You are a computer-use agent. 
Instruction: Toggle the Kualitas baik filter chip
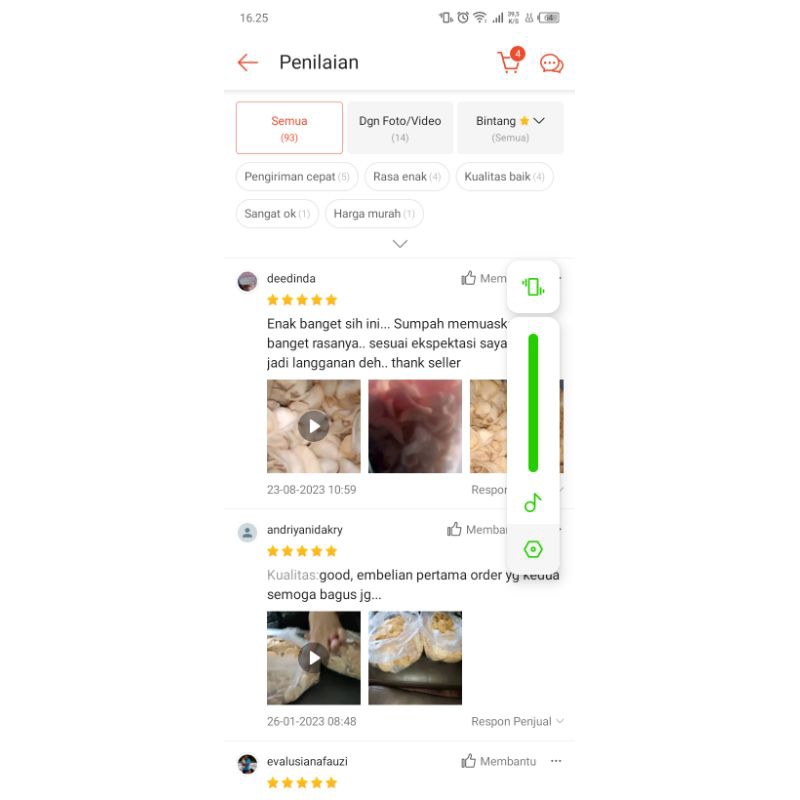pos(504,177)
